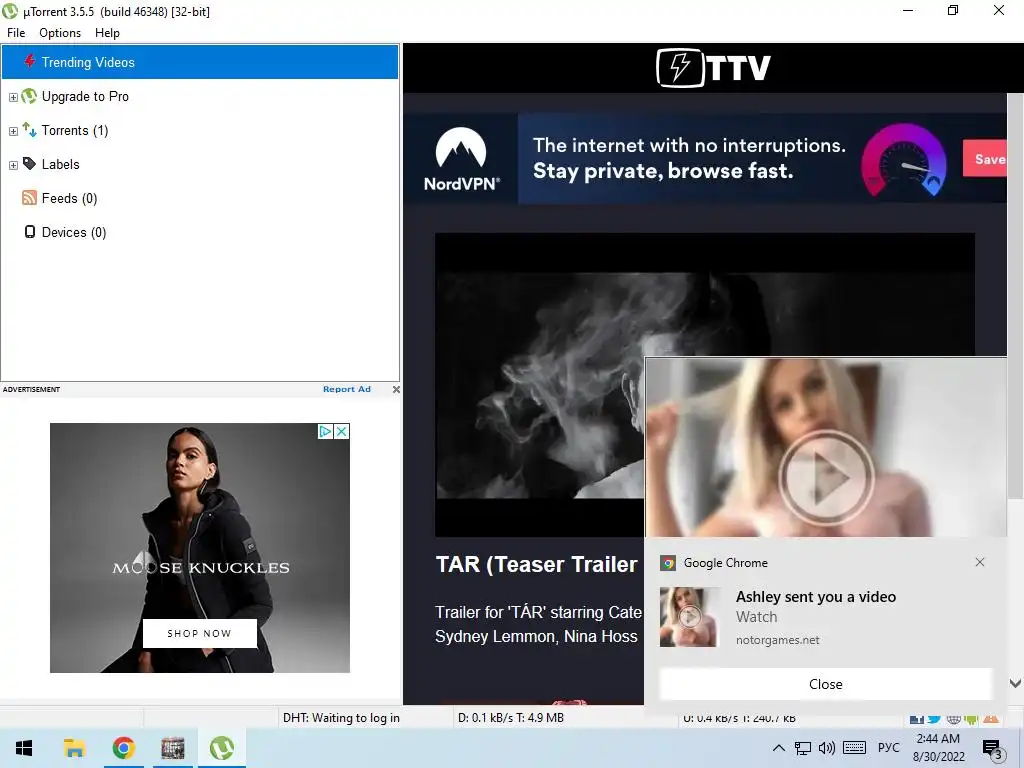Open Feeds via its RSS icon
This screenshot has height=768, width=1024.
[x=29, y=197]
